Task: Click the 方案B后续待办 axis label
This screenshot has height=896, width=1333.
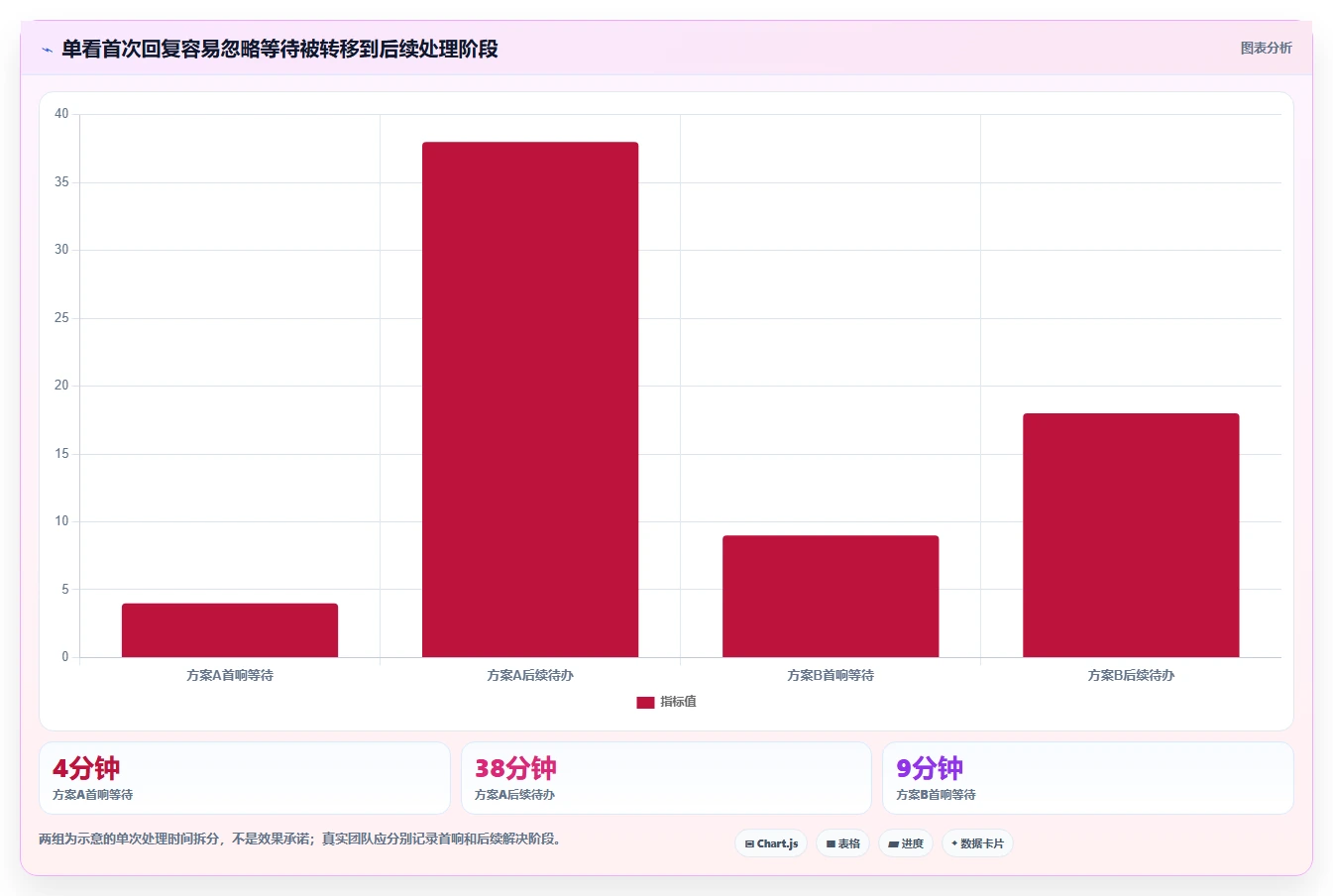Action: click(1131, 675)
